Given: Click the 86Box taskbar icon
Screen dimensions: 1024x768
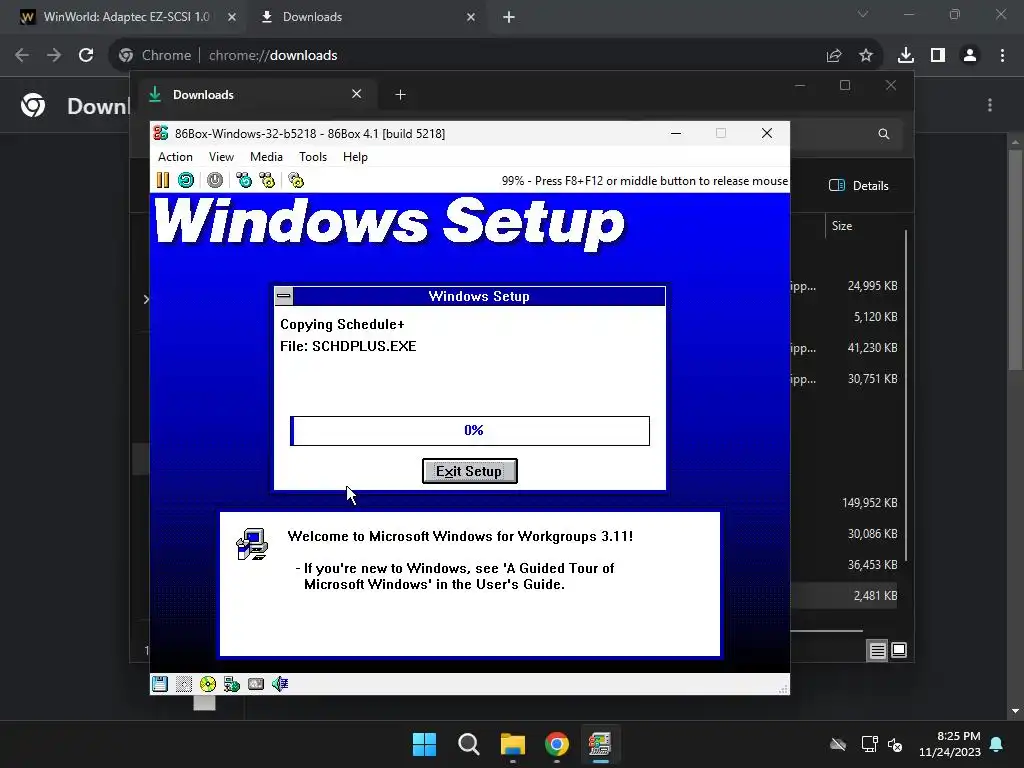Looking at the screenshot, I should pyautogui.click(x=600, y=744).
